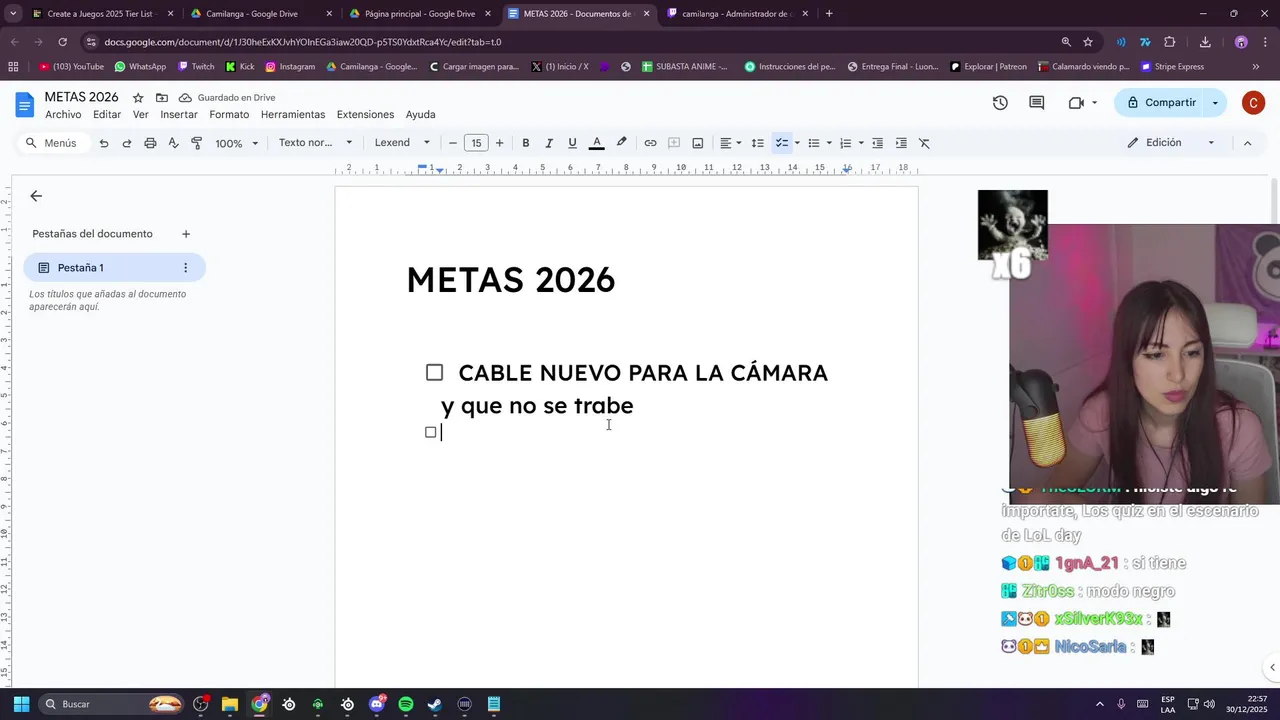Expand the numbered list options arrow
This screenshot has height=720, width=1280.
tap(861, 143)
